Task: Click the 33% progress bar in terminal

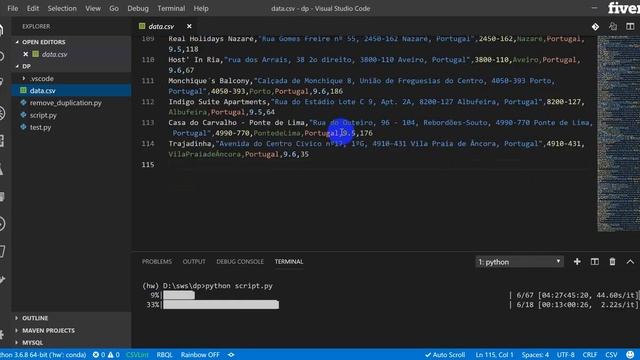Action: (221, 304)
